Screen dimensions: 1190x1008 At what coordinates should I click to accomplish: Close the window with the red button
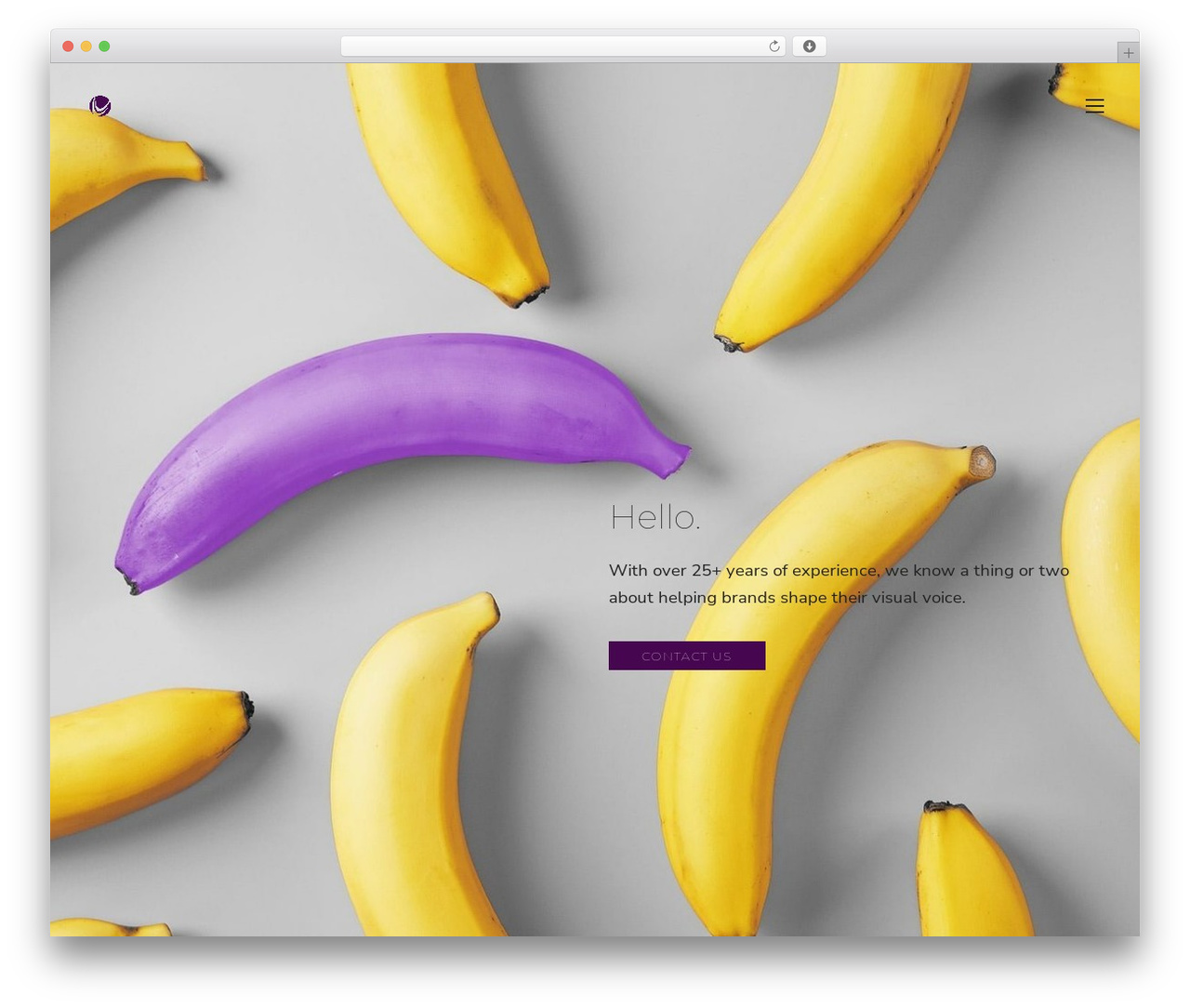(68, 46)
